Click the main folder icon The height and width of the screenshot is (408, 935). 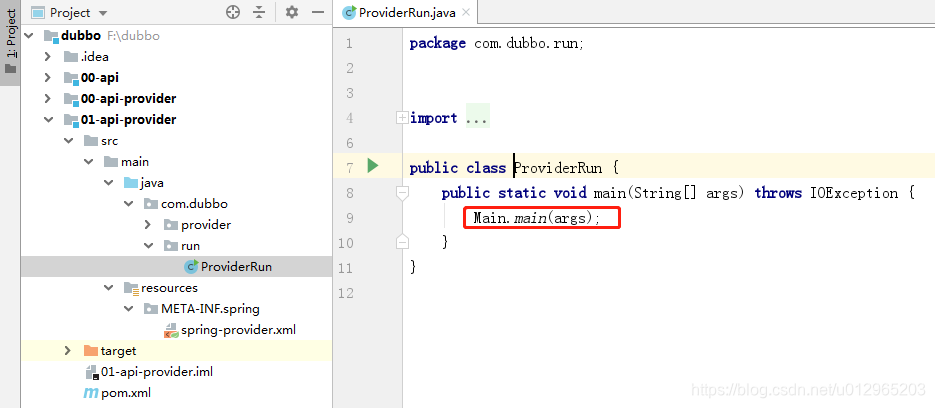pyautogui.click(x=111, y=162)
